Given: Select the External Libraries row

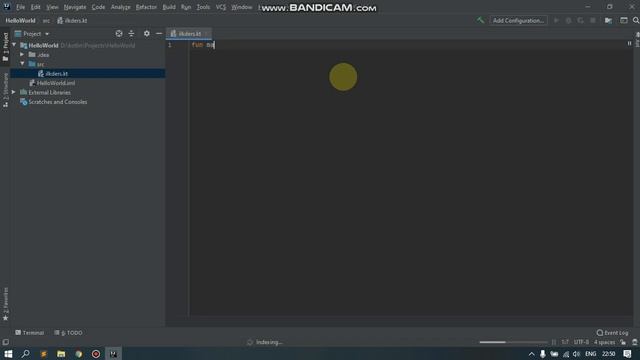Looking at the screenshot, I should pyautogui.click(x=88, y=92).
